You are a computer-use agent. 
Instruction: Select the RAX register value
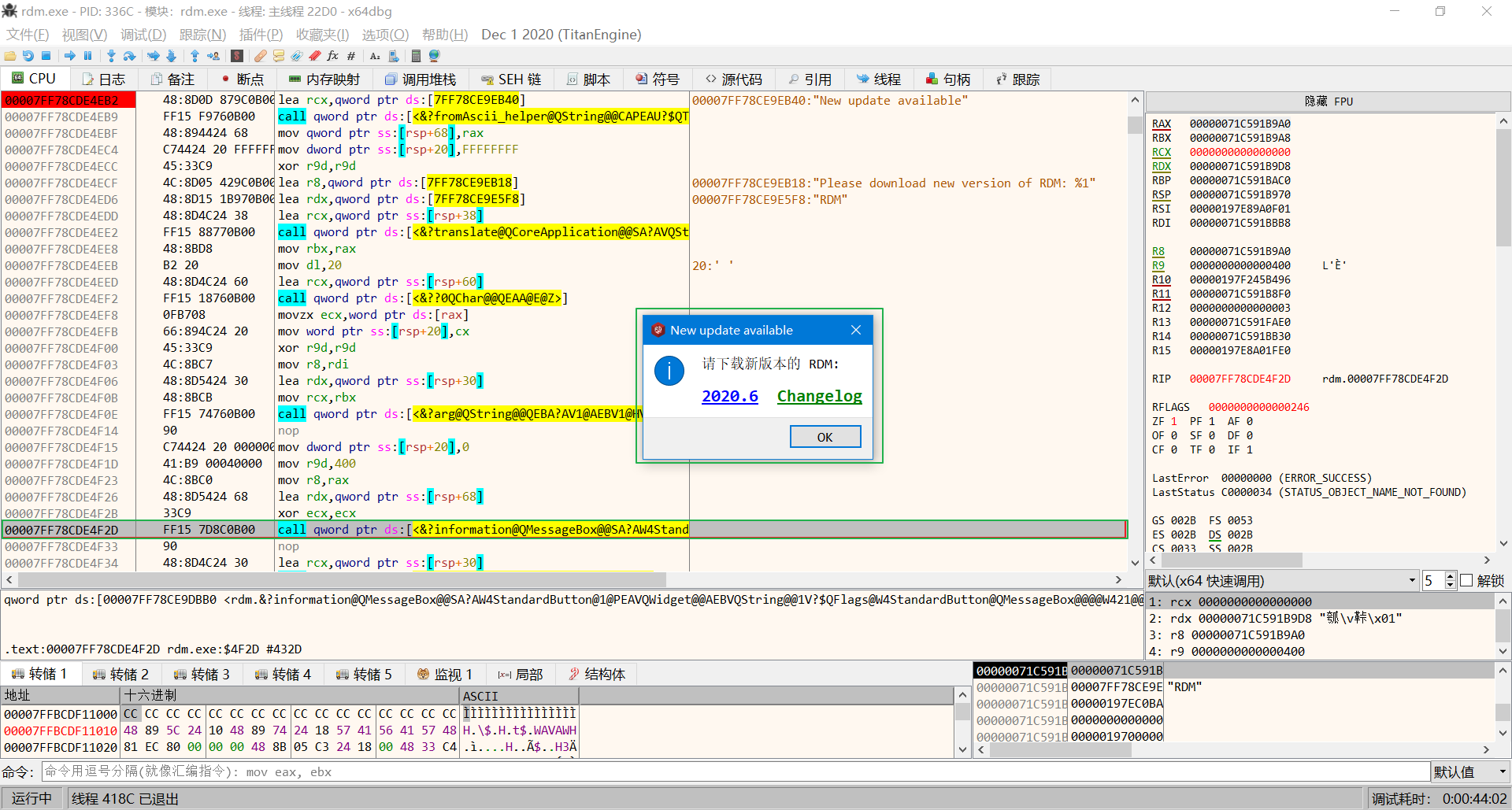(x=1240, y=124)
